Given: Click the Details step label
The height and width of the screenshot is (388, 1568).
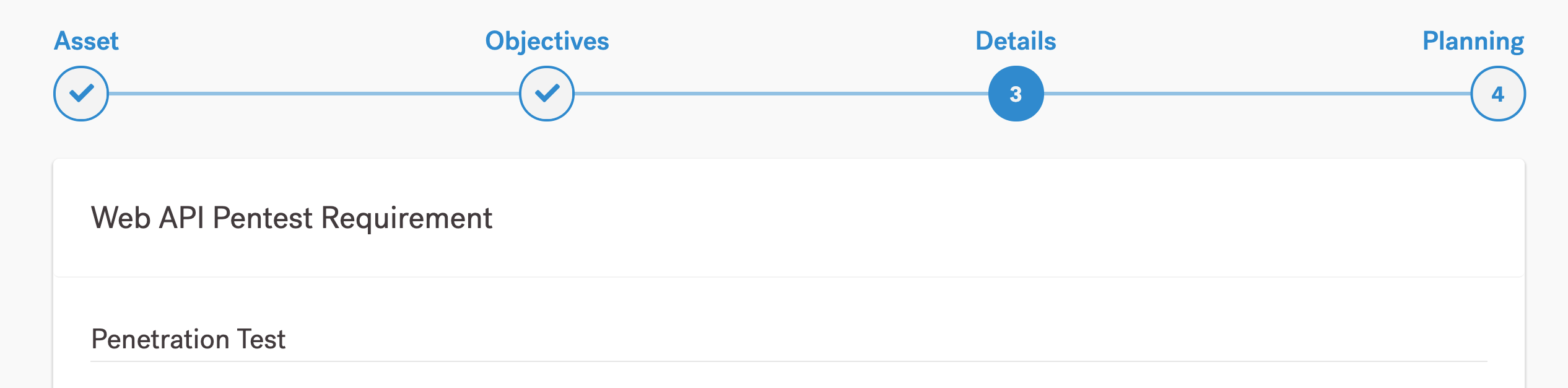Looking at the screenshot, I should tap(1016, 42).
